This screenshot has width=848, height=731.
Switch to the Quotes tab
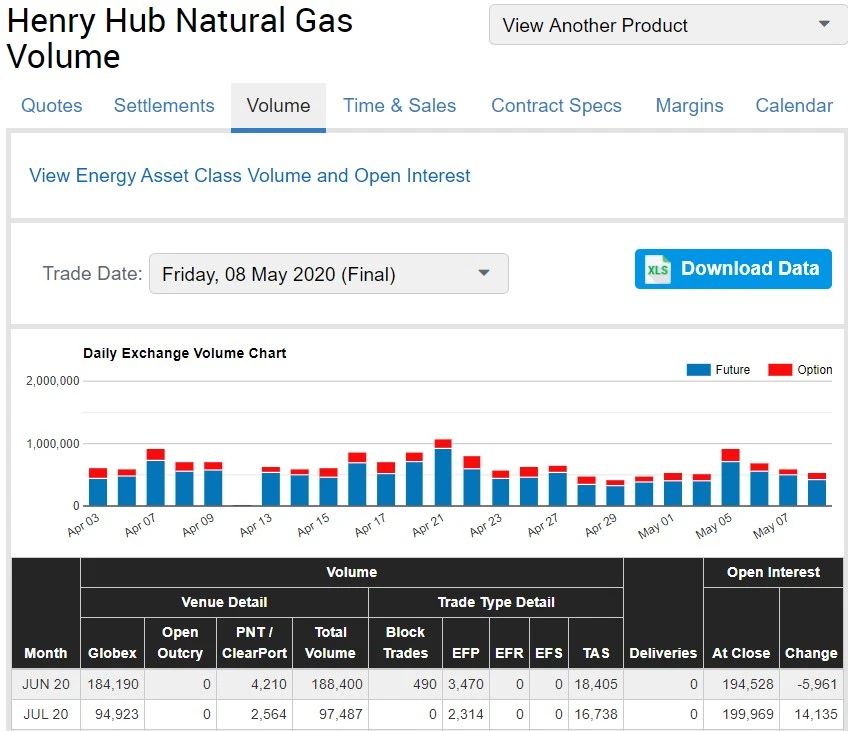point(52,106)
